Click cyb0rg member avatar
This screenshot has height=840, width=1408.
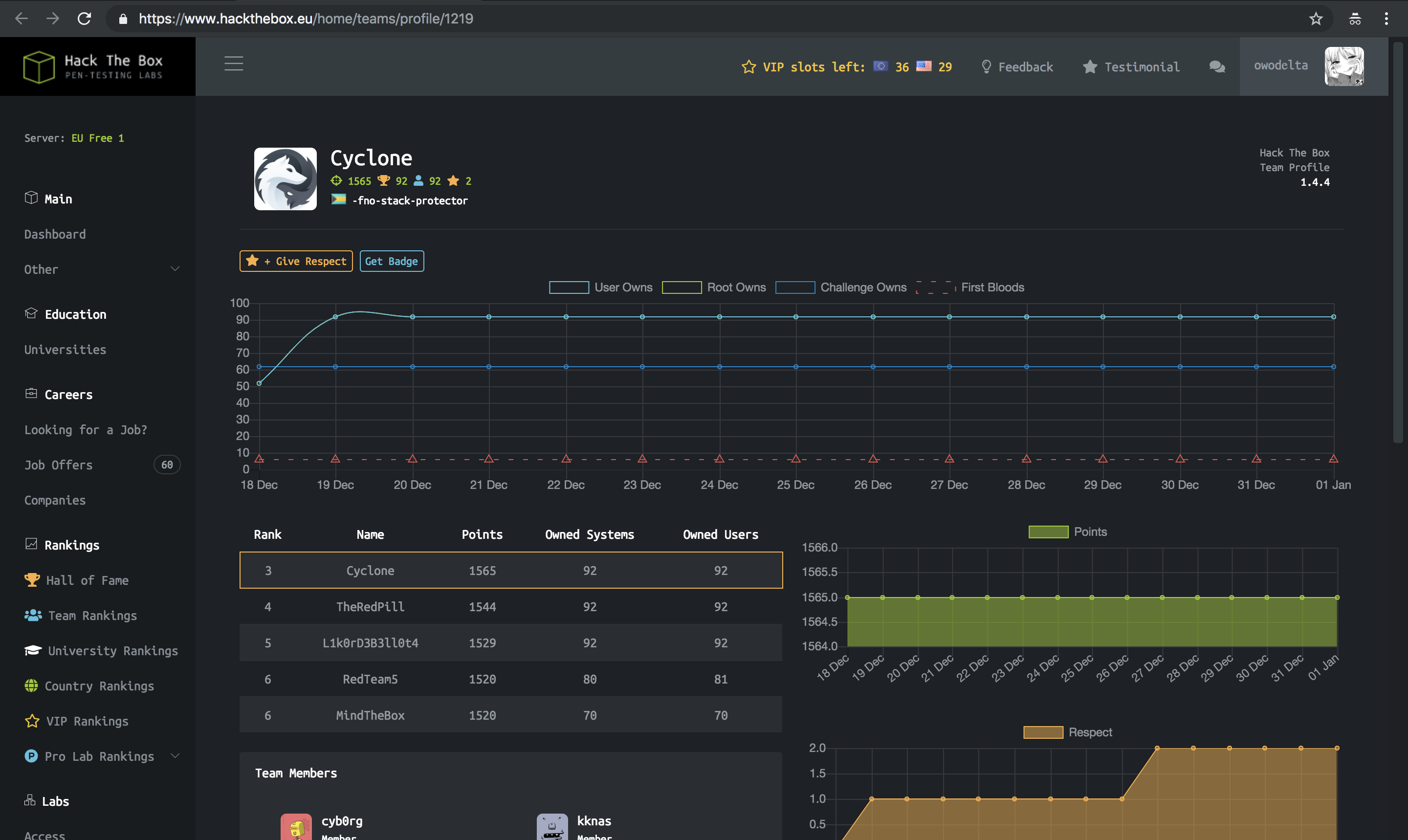(296, 827)
